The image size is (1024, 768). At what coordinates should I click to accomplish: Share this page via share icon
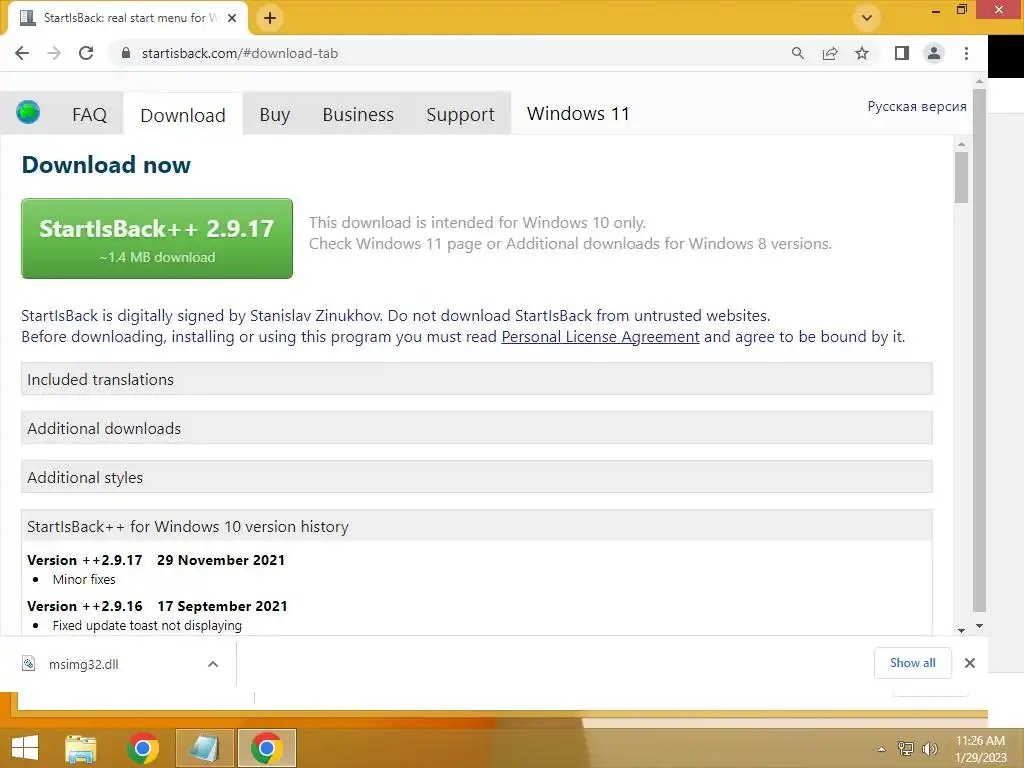click(830, 54)
